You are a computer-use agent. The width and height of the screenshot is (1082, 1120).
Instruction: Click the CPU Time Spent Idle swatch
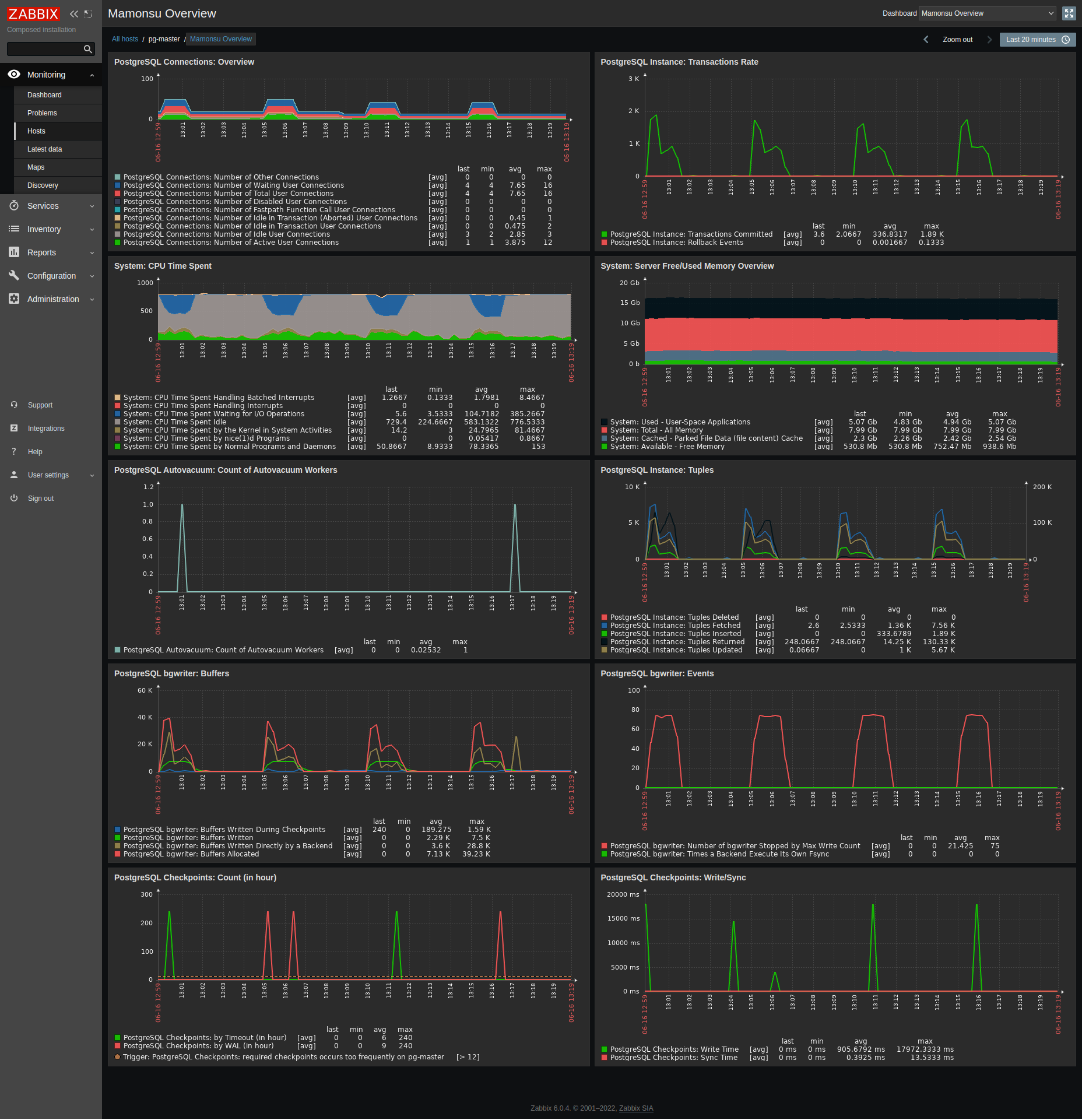[x=117, y=422]
